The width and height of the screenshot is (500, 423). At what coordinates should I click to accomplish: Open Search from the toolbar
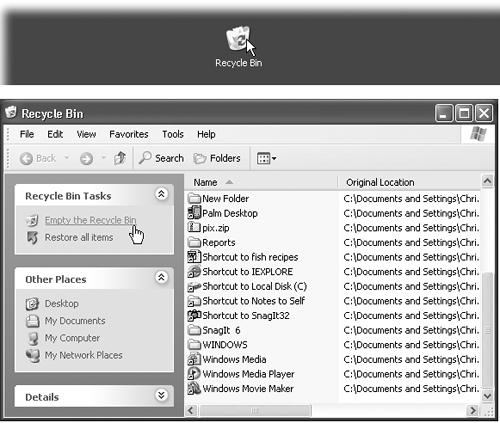pos(161,158)
